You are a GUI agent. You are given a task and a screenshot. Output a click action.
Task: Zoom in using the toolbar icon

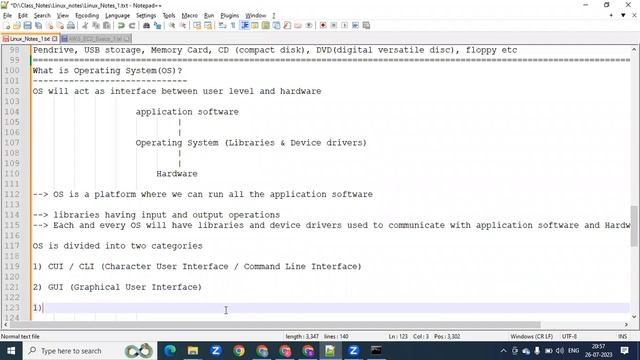(172, 26)
